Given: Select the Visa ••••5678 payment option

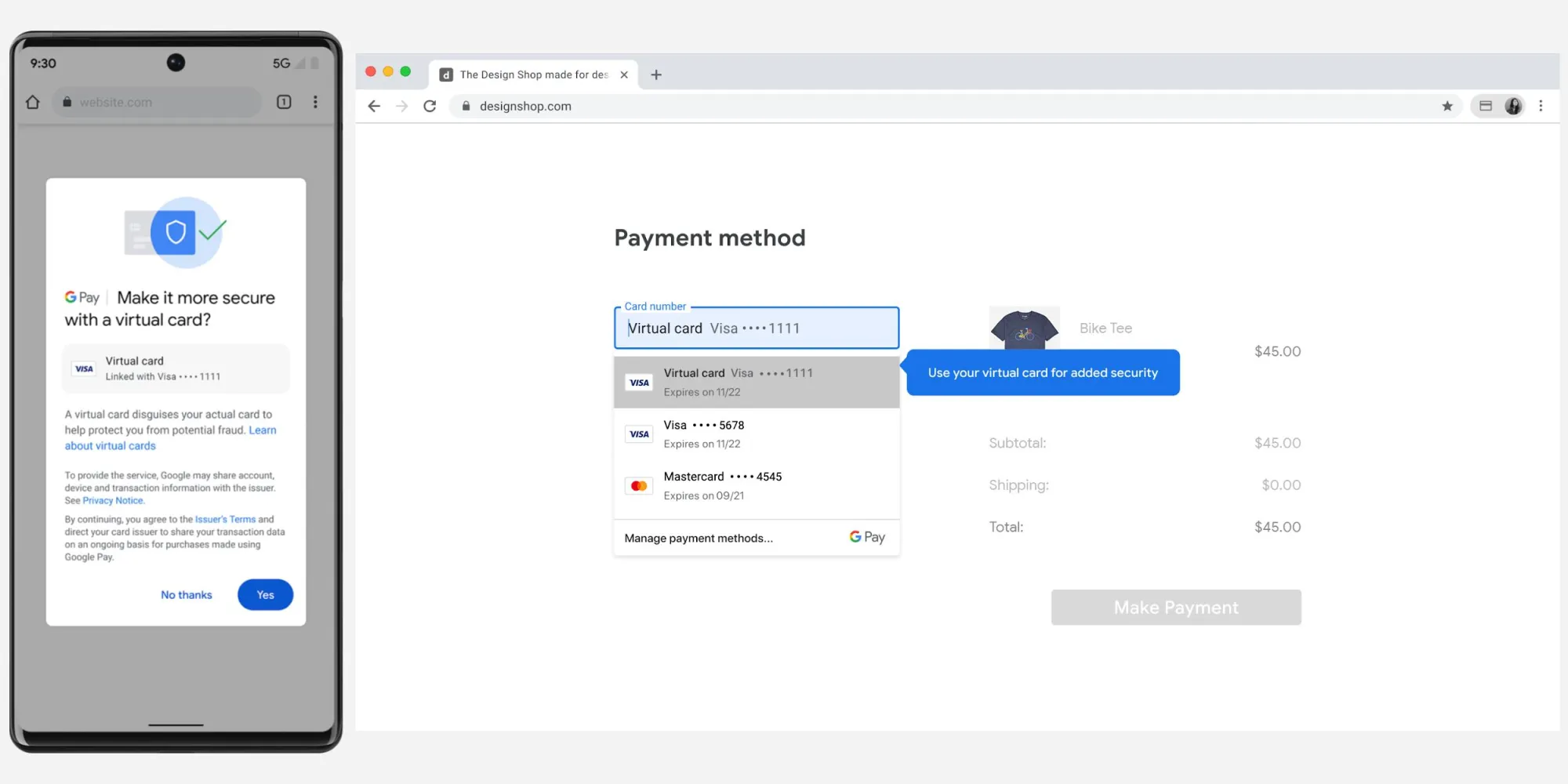Looking at the screenshot, I should click(x=704, y=434).
